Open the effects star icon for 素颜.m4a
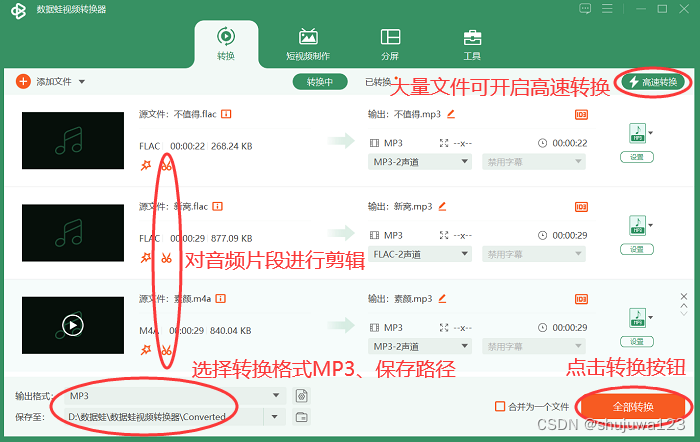Viewport: 700px width, 442px height. point(146,350)
